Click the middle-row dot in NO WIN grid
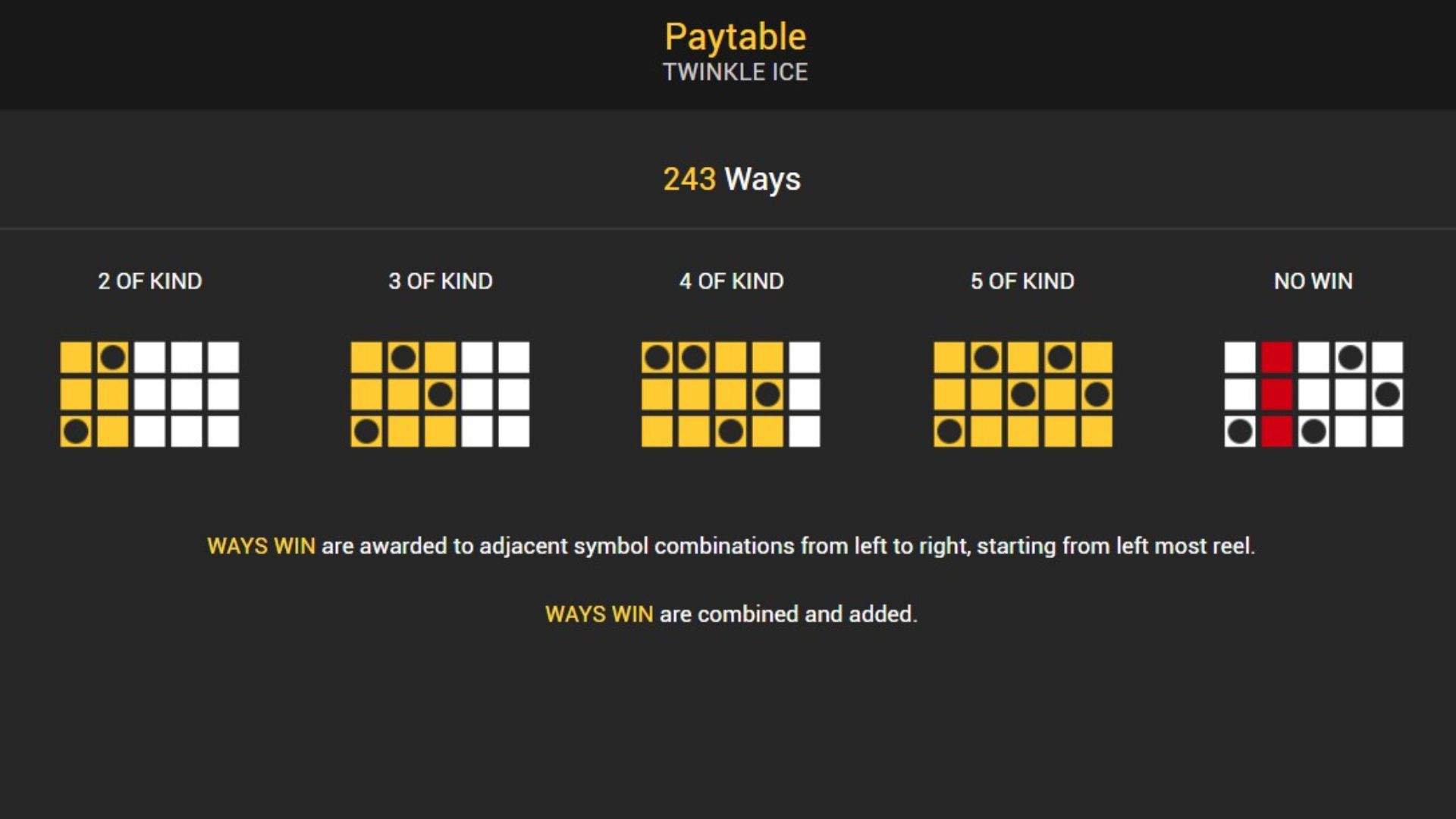The height and width of the screenshot is (819, 1456). 1387,394
